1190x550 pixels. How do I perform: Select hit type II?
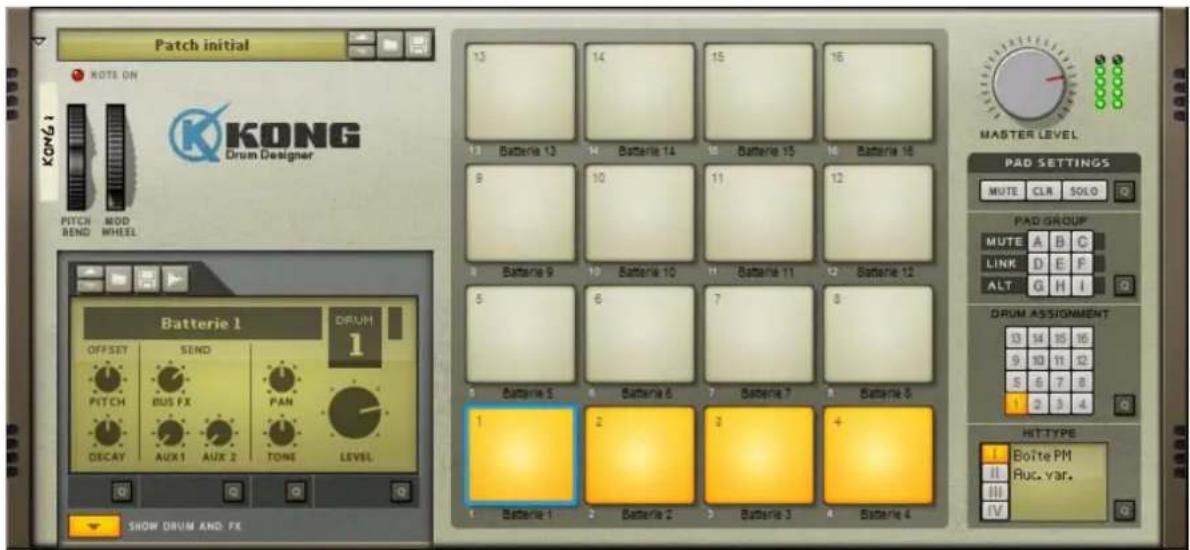[x=994, y=472]
